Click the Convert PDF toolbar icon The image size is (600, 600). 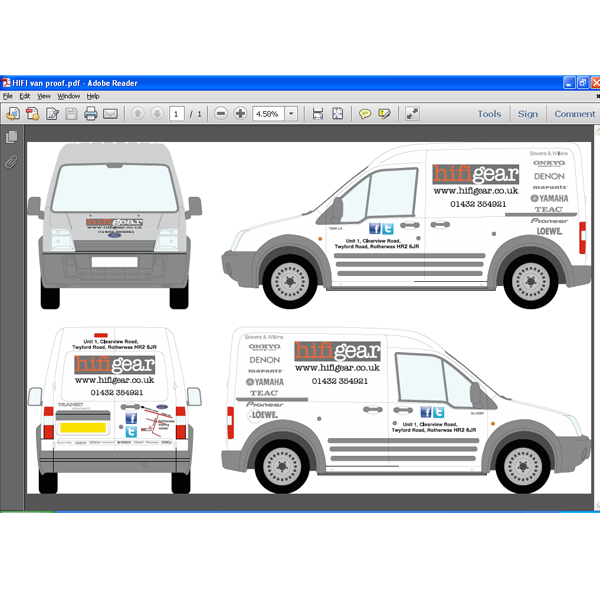tap(33, 114)
